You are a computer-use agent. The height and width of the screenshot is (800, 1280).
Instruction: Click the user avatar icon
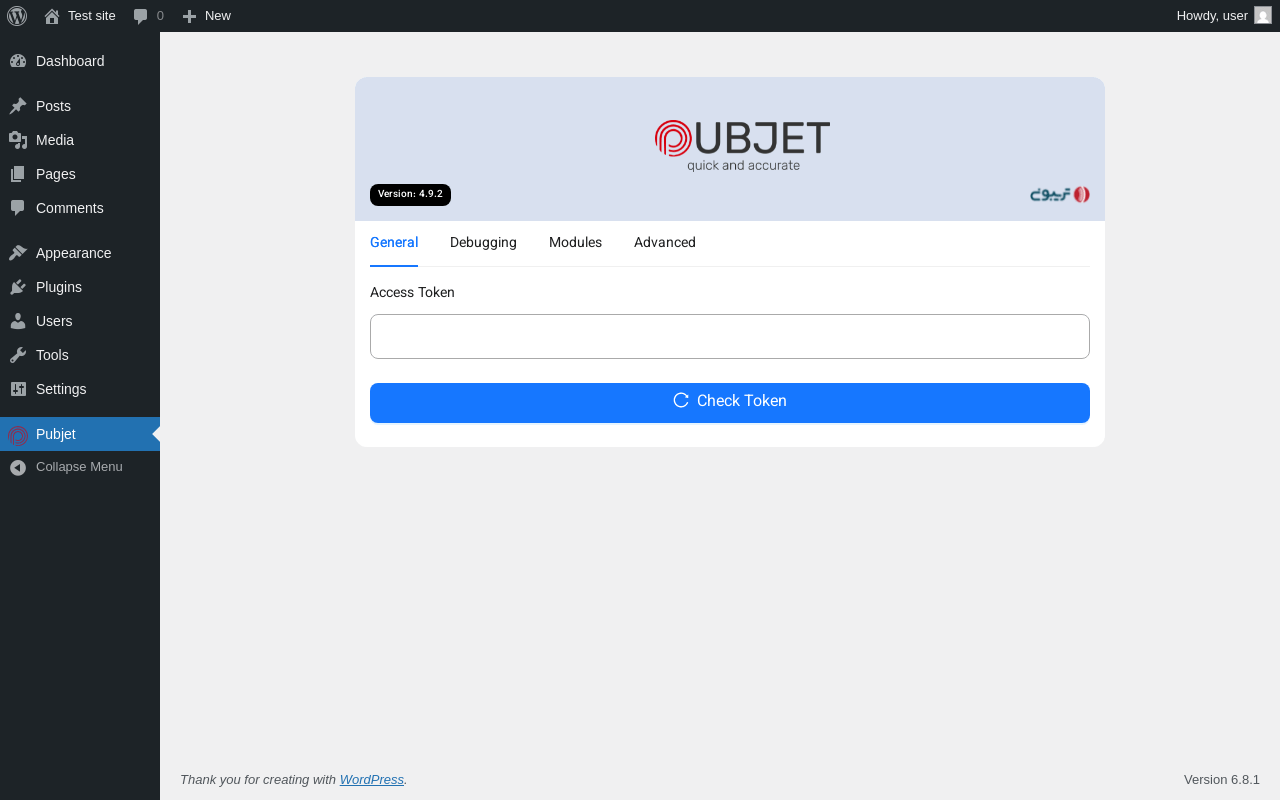(1263, 15)
